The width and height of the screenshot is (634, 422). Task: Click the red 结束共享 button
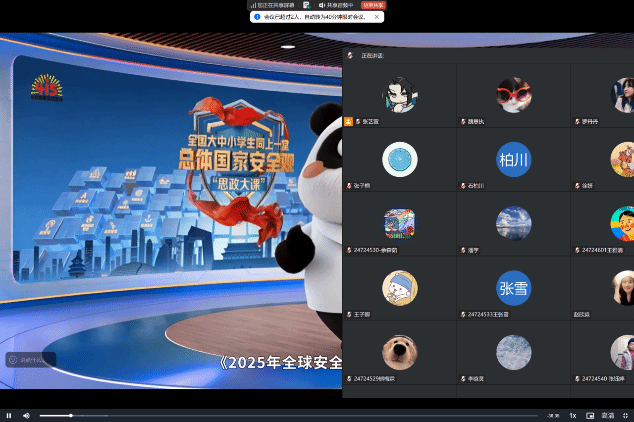[x=373, y=5]
